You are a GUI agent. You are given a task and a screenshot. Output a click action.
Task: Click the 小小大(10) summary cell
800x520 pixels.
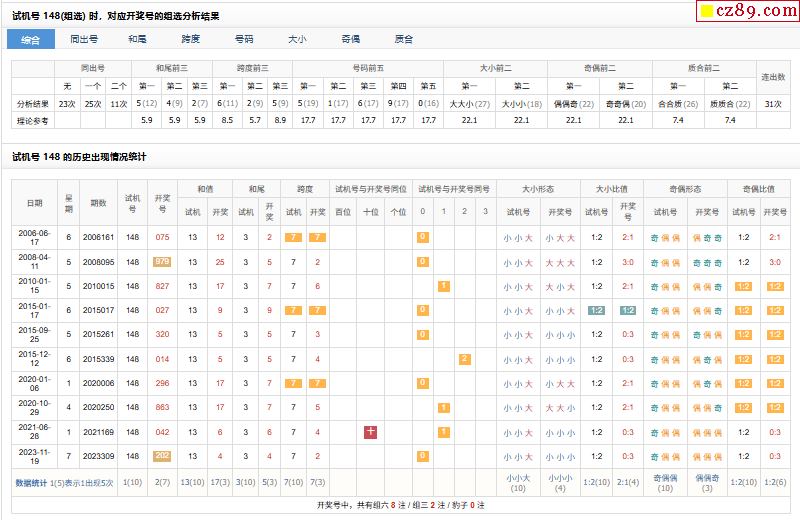click(518, 483)
